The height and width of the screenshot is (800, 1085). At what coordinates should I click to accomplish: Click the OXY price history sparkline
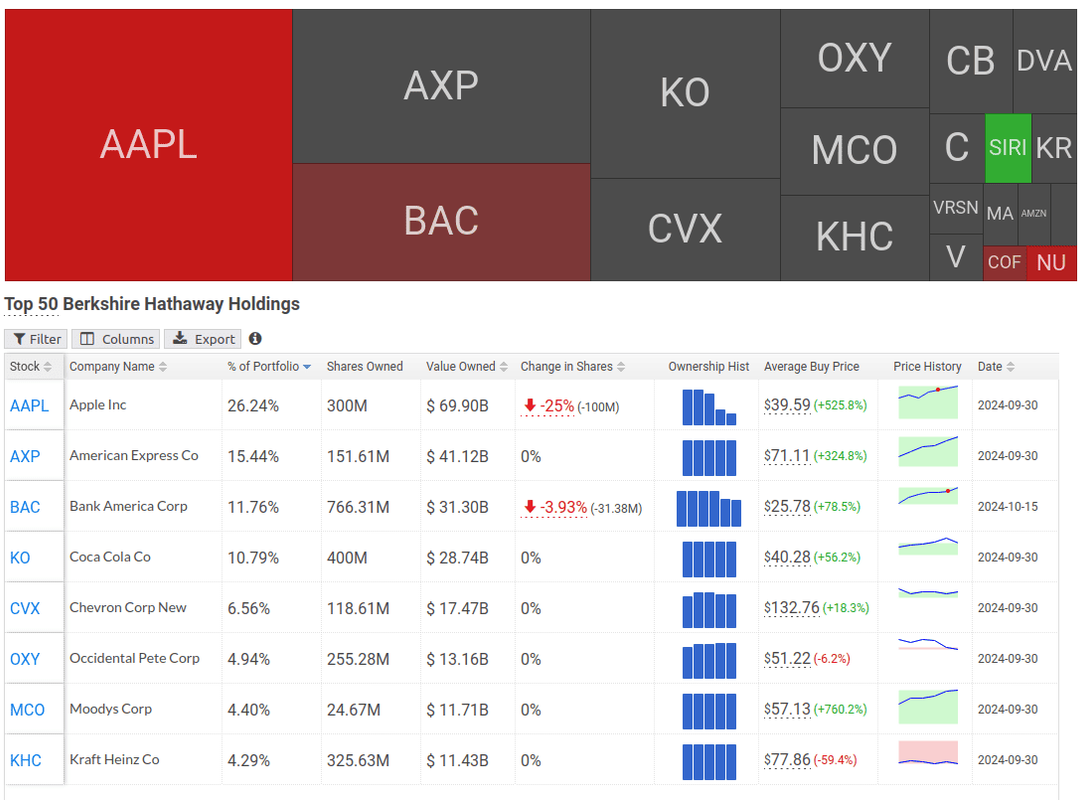point(928,644)
